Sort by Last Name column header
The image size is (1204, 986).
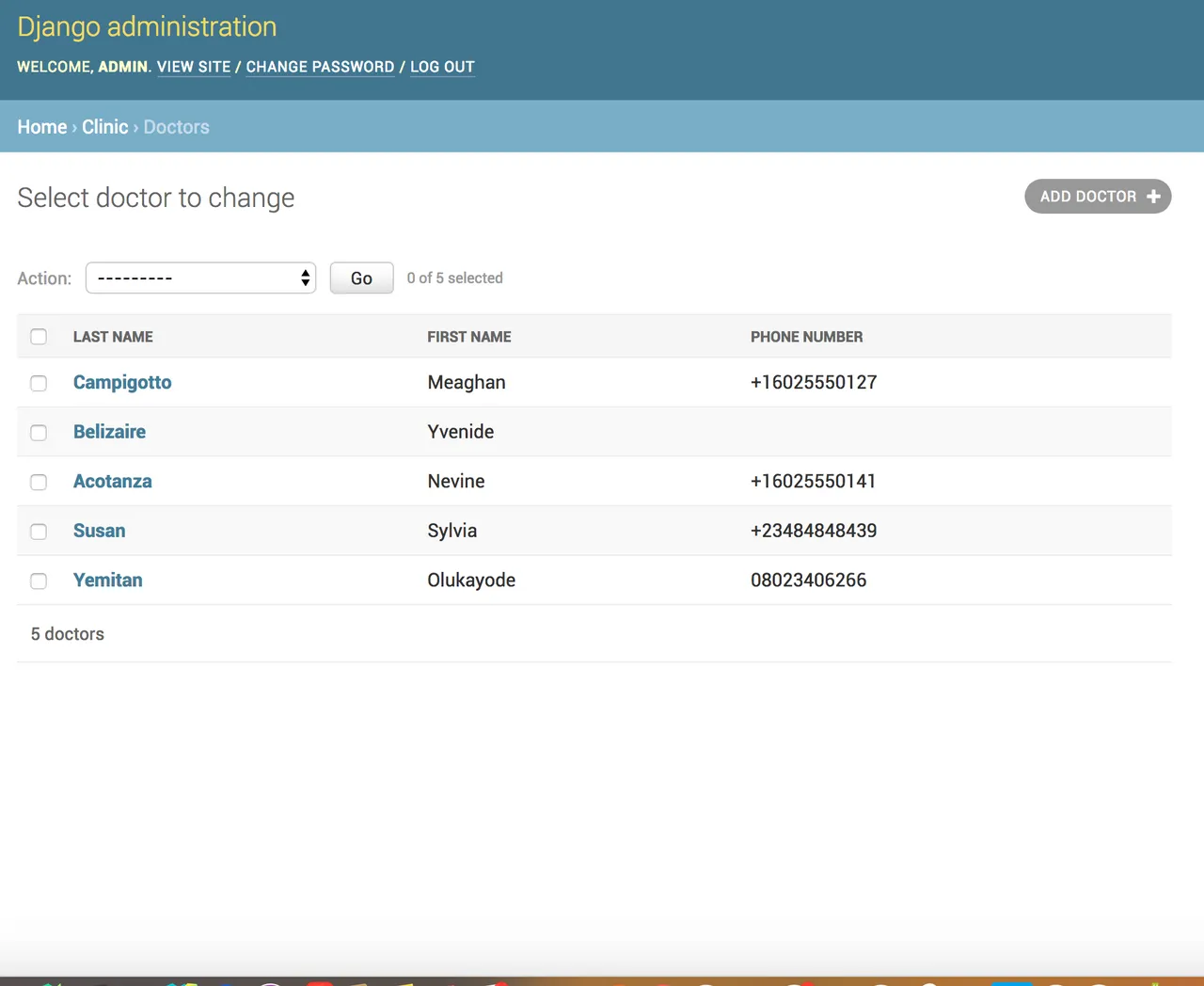coord(113,337)
